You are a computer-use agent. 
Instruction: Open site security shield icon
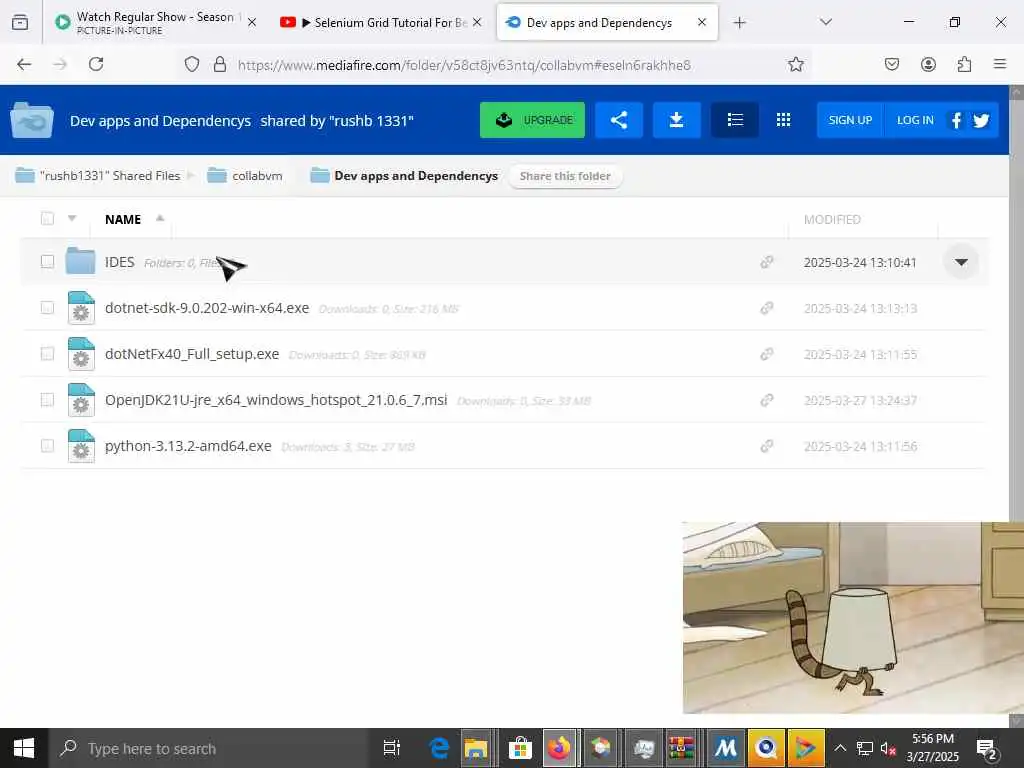pos(191,64)
